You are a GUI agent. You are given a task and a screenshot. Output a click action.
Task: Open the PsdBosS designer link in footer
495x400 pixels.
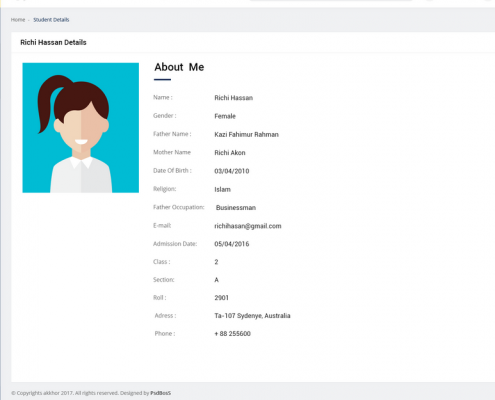[x=160, y=393]
